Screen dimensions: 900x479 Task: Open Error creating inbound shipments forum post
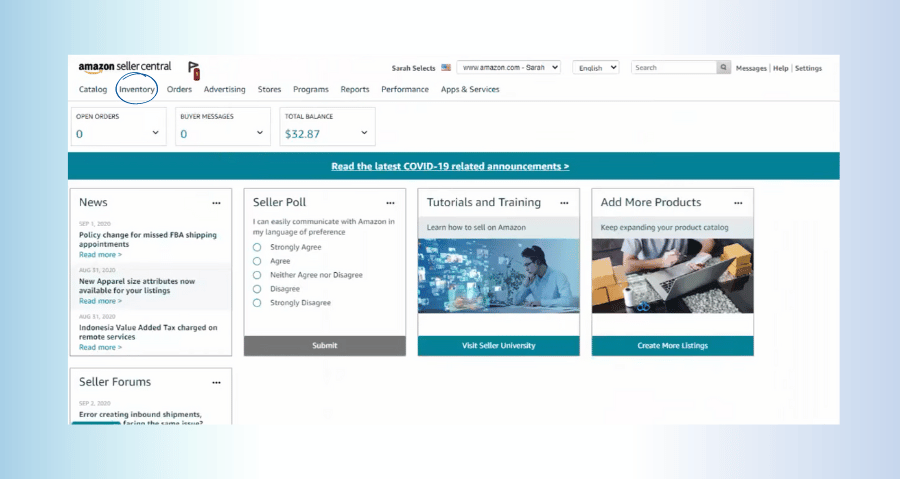point(141,418)
